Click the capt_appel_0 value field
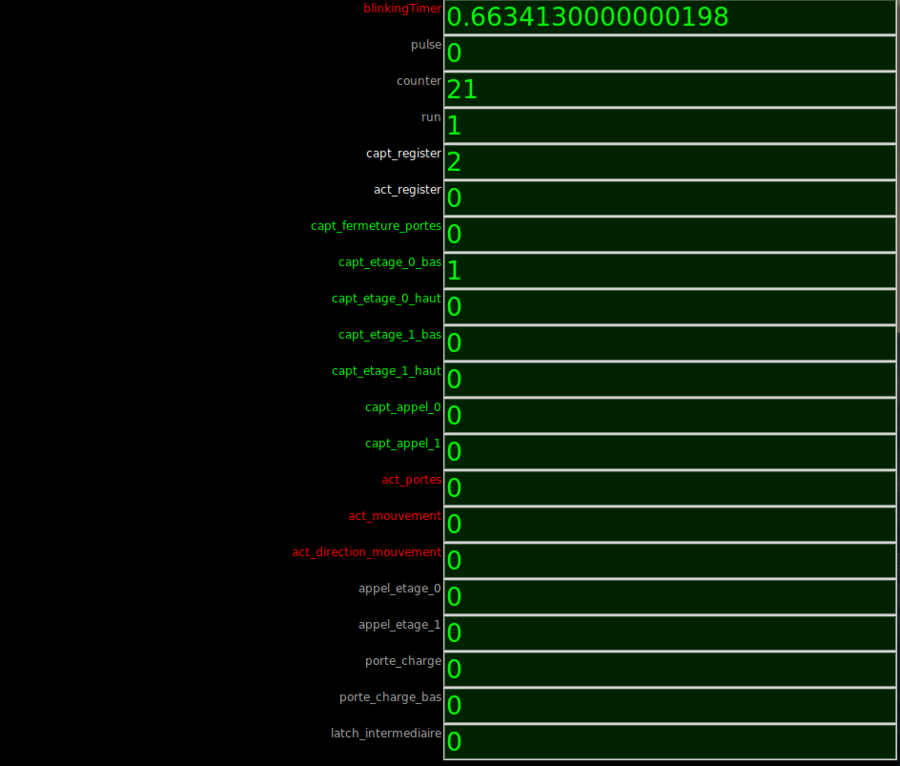Screen dimensions: 900x766 pyautogui.click(x=669, y=416)
